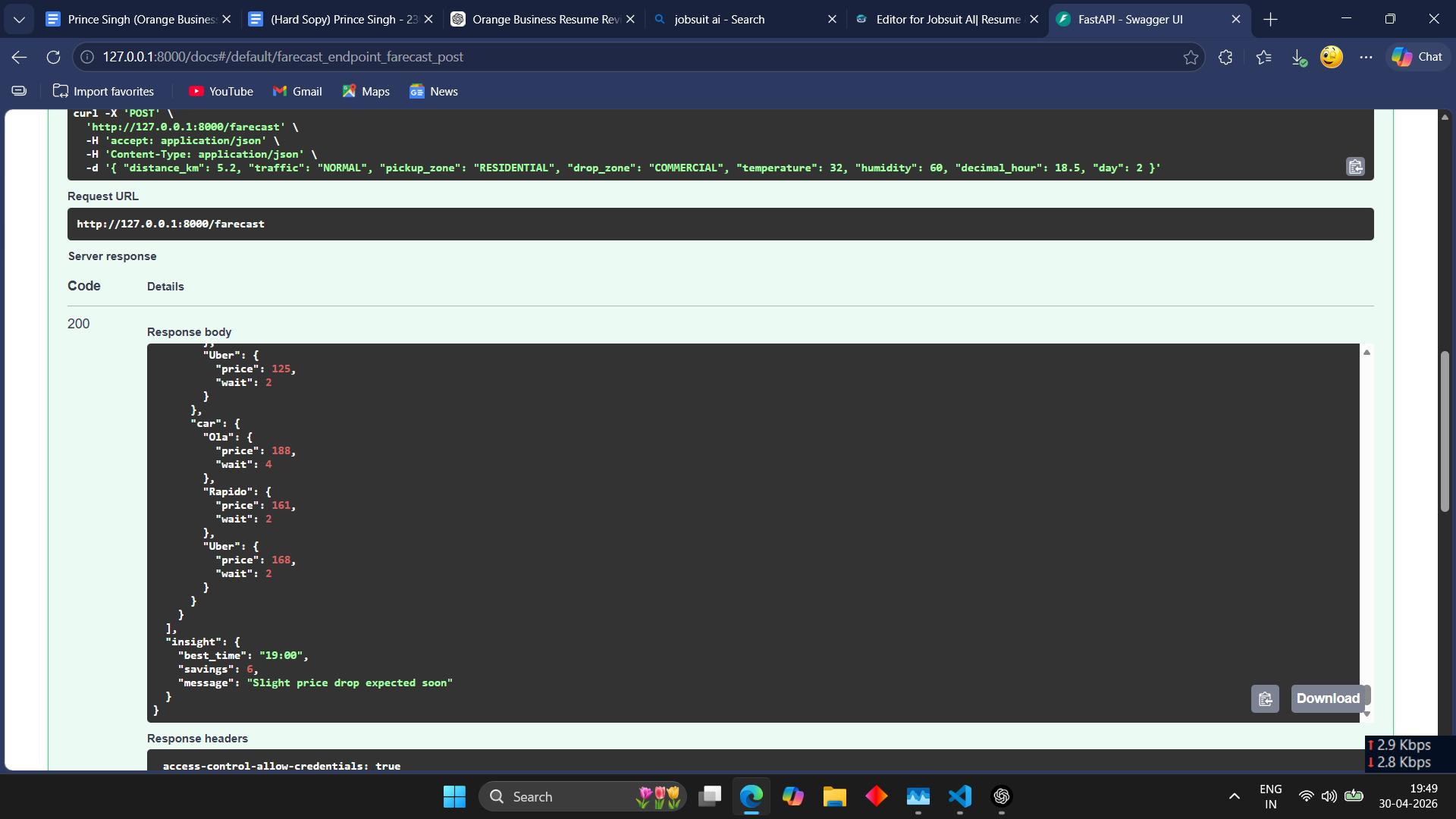1456x819 pixels.
Task: Open browser downloads panel
Action: (x=1298, y=57)
